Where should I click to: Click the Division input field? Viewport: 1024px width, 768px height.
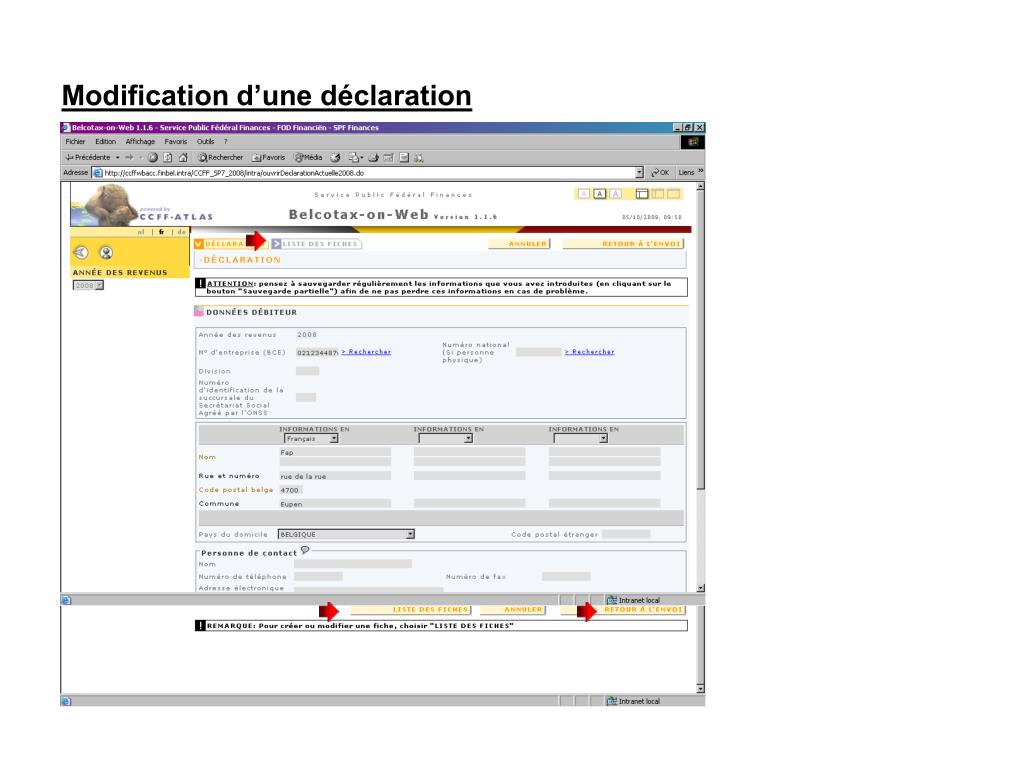(308, 371)
